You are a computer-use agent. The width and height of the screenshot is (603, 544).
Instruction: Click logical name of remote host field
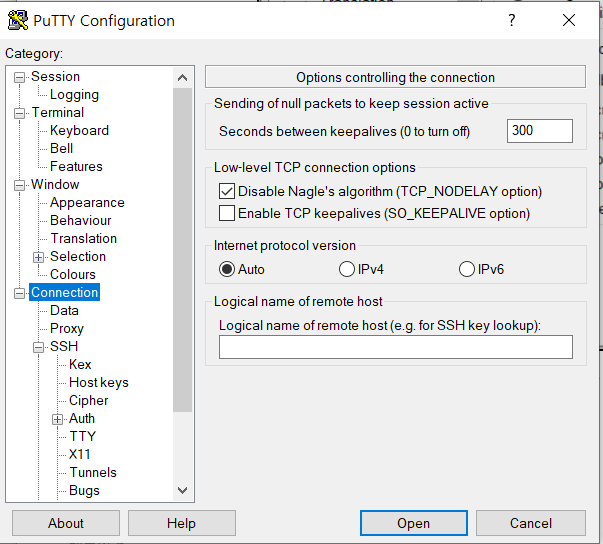coord(396,347)
